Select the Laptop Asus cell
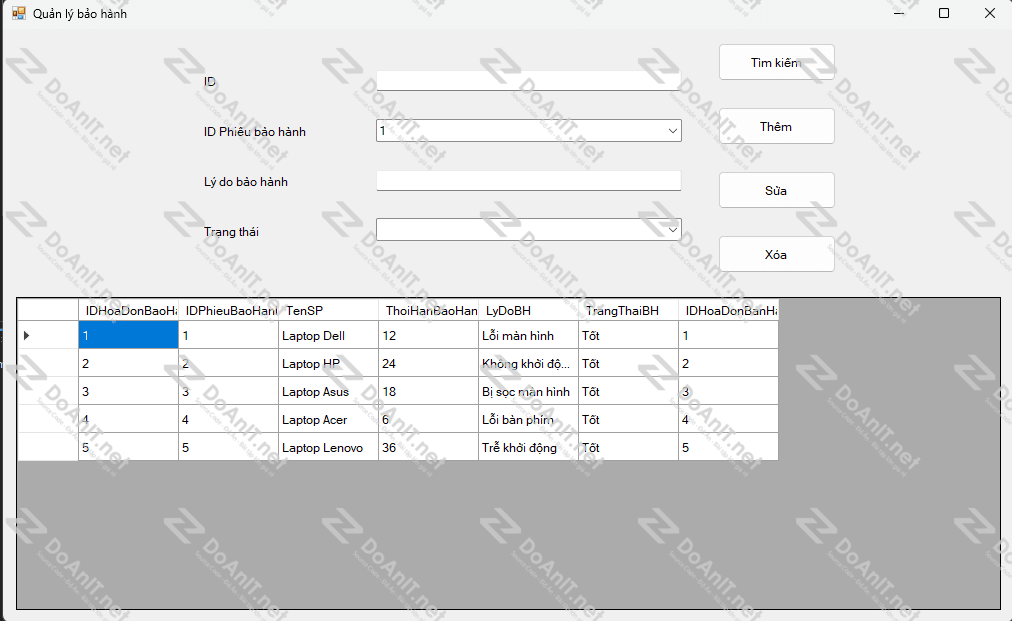Image resolution: width=1012 pixels, height=621 pixels. click(x=328, y=392)
